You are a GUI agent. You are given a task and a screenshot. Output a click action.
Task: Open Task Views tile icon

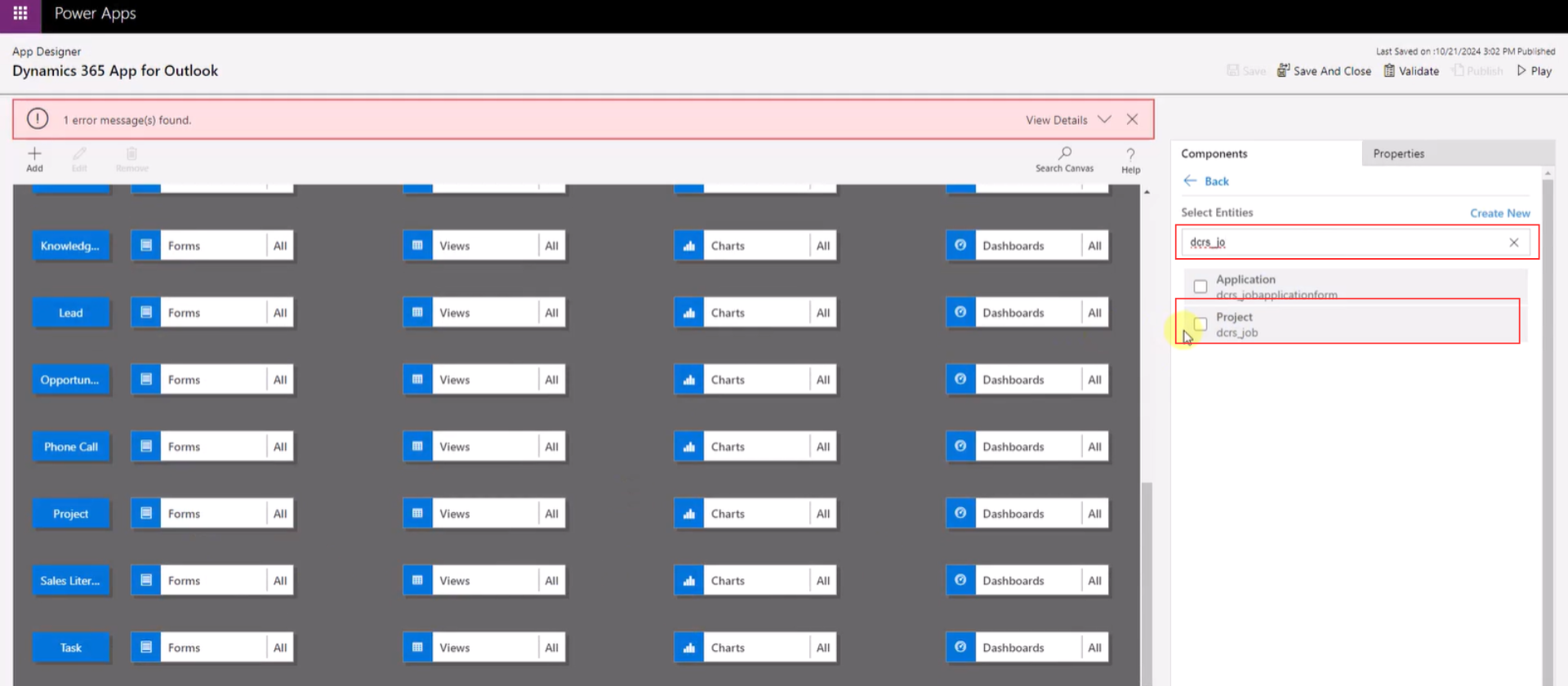coord(417,648)
